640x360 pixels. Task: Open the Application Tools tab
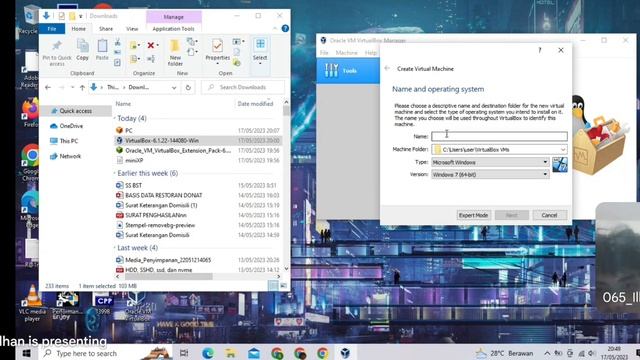click(173, 29)
